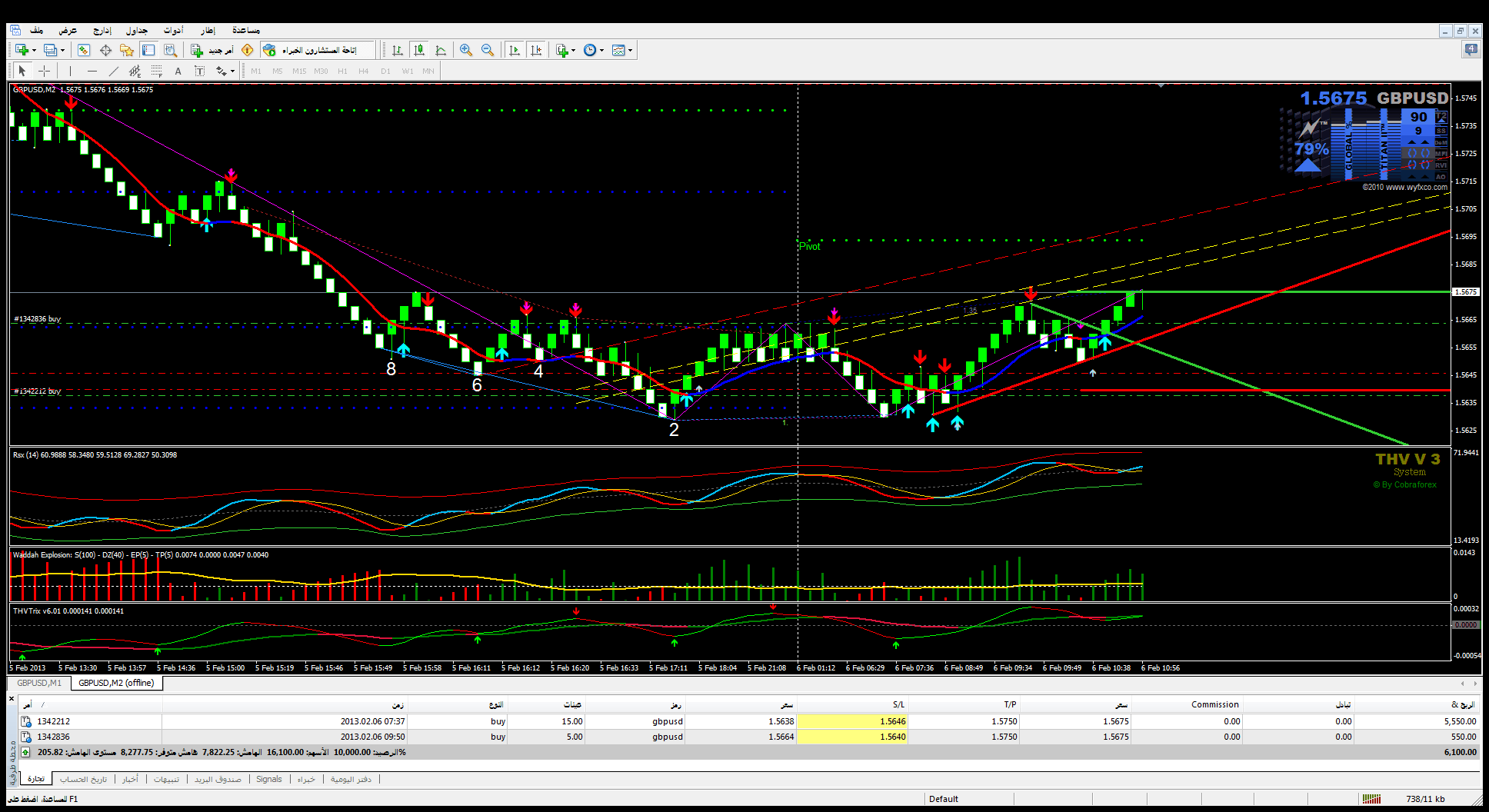The image size is (1489, 812).
Task: Select the text label tool
Action: (x=199, y=71)
